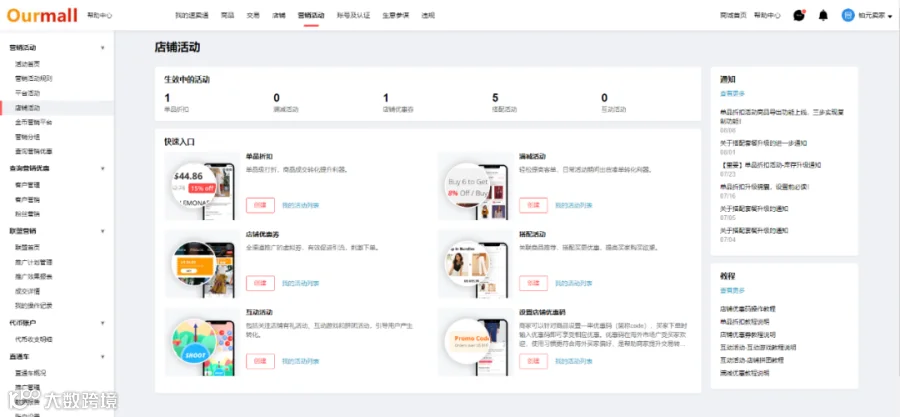Open the account dropdown arrow at top right

pos(890,17)
